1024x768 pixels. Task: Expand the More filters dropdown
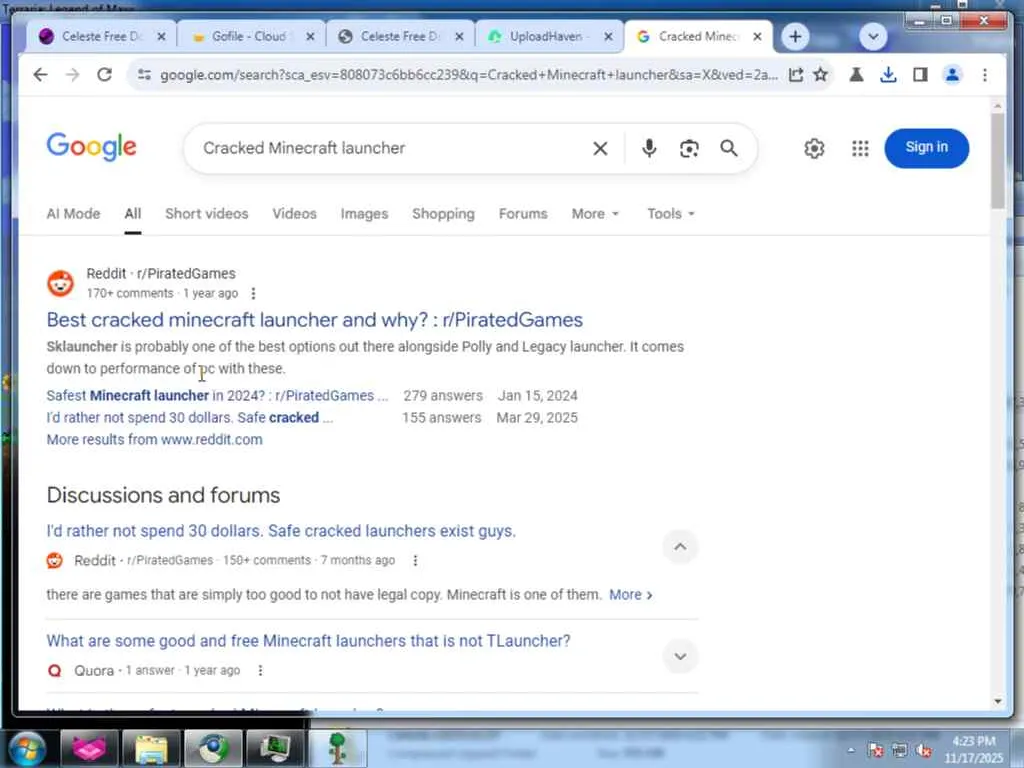click(x=595, y=214)
